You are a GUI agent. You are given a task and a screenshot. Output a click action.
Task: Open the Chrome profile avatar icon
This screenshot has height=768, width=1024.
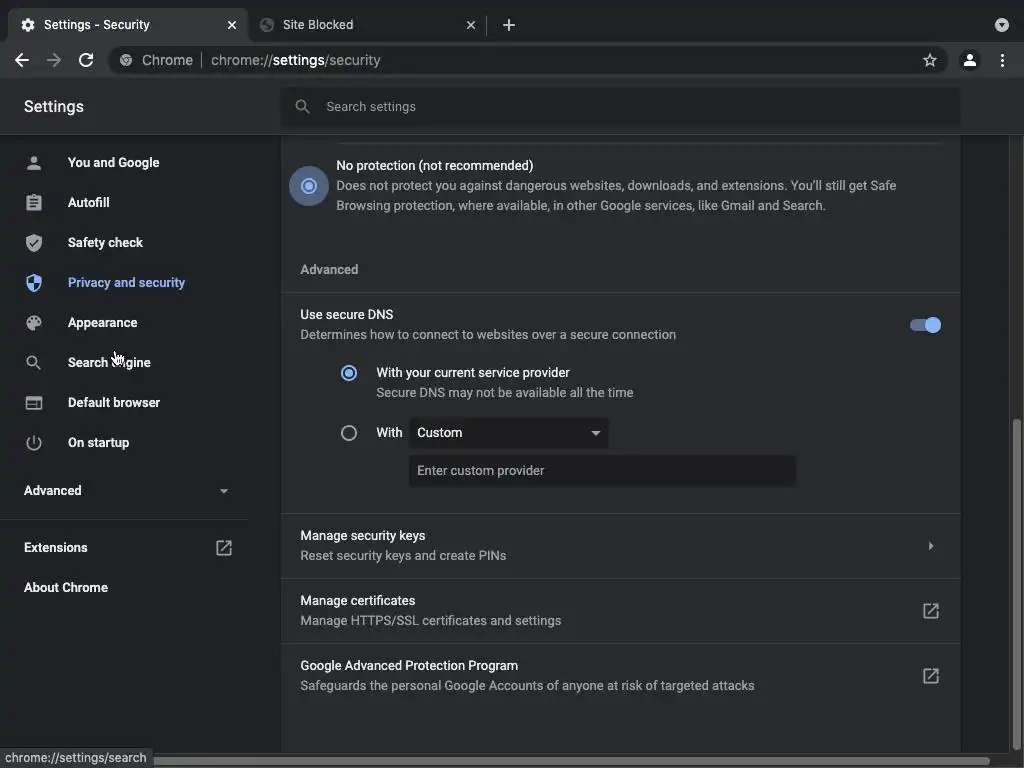point(969,60)
